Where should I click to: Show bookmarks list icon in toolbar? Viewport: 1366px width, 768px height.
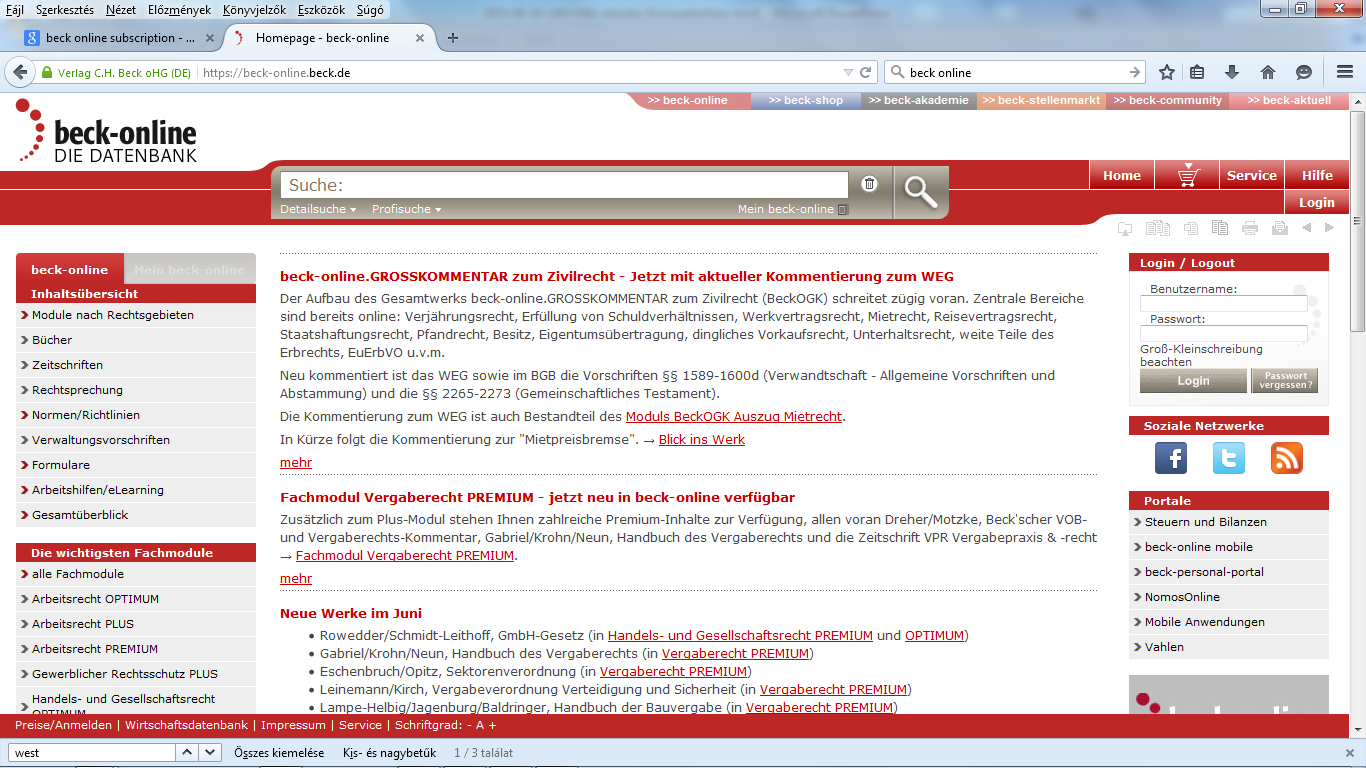coord(1198,72)
